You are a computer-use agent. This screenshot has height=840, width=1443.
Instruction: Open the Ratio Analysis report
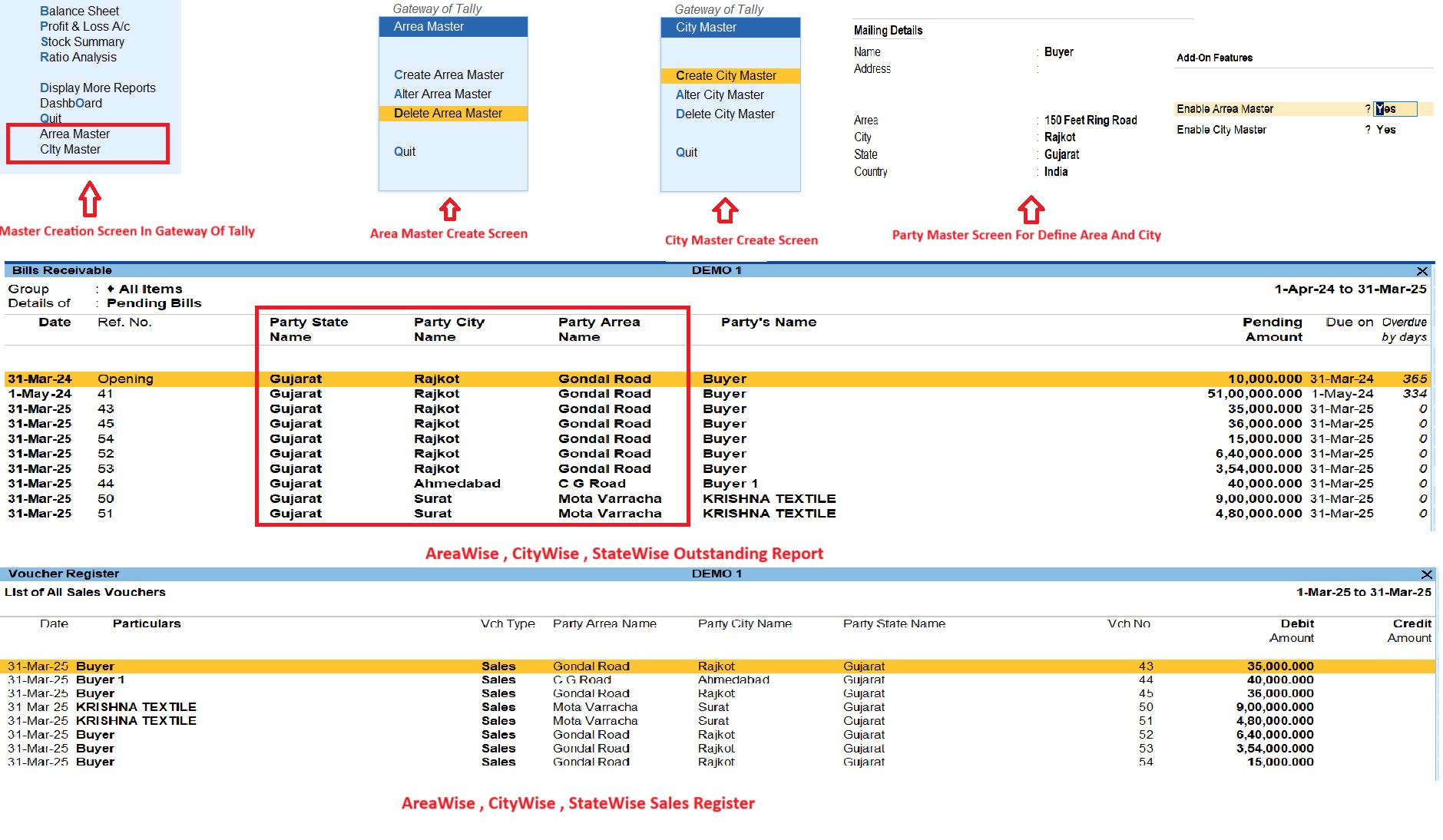[x=78, y=58]
